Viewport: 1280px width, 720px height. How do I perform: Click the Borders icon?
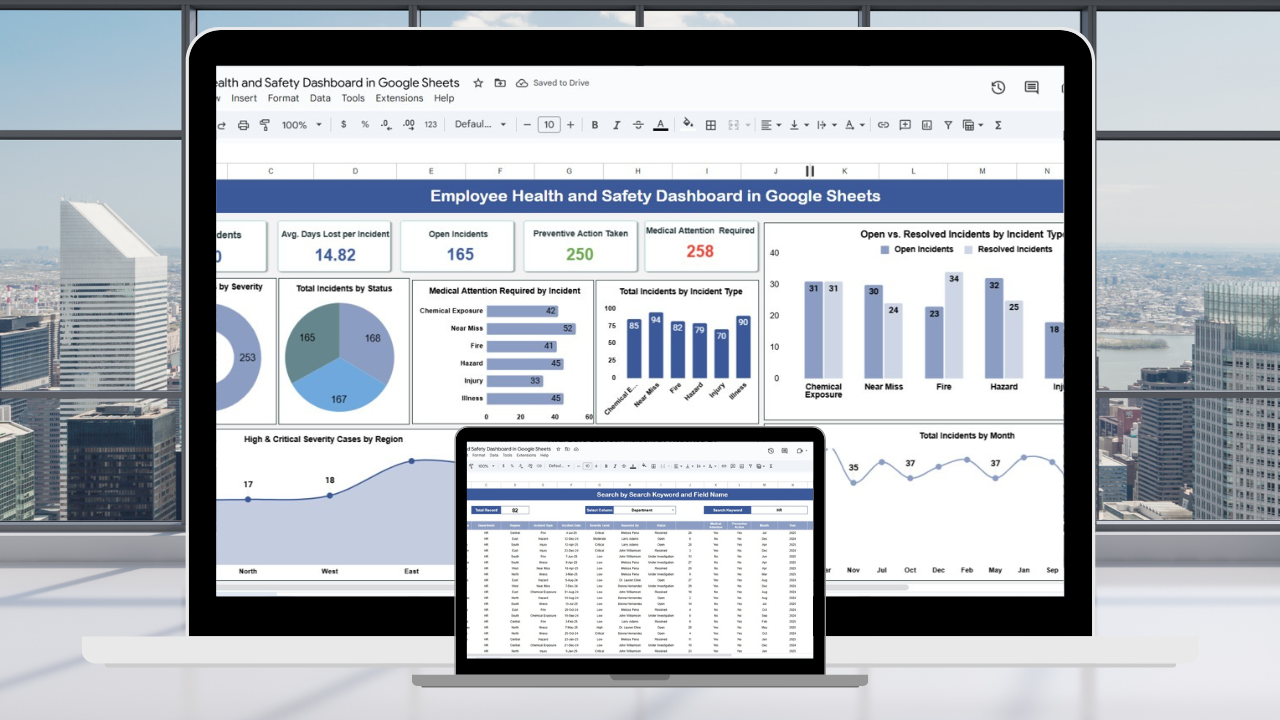(x=711, y=125)
